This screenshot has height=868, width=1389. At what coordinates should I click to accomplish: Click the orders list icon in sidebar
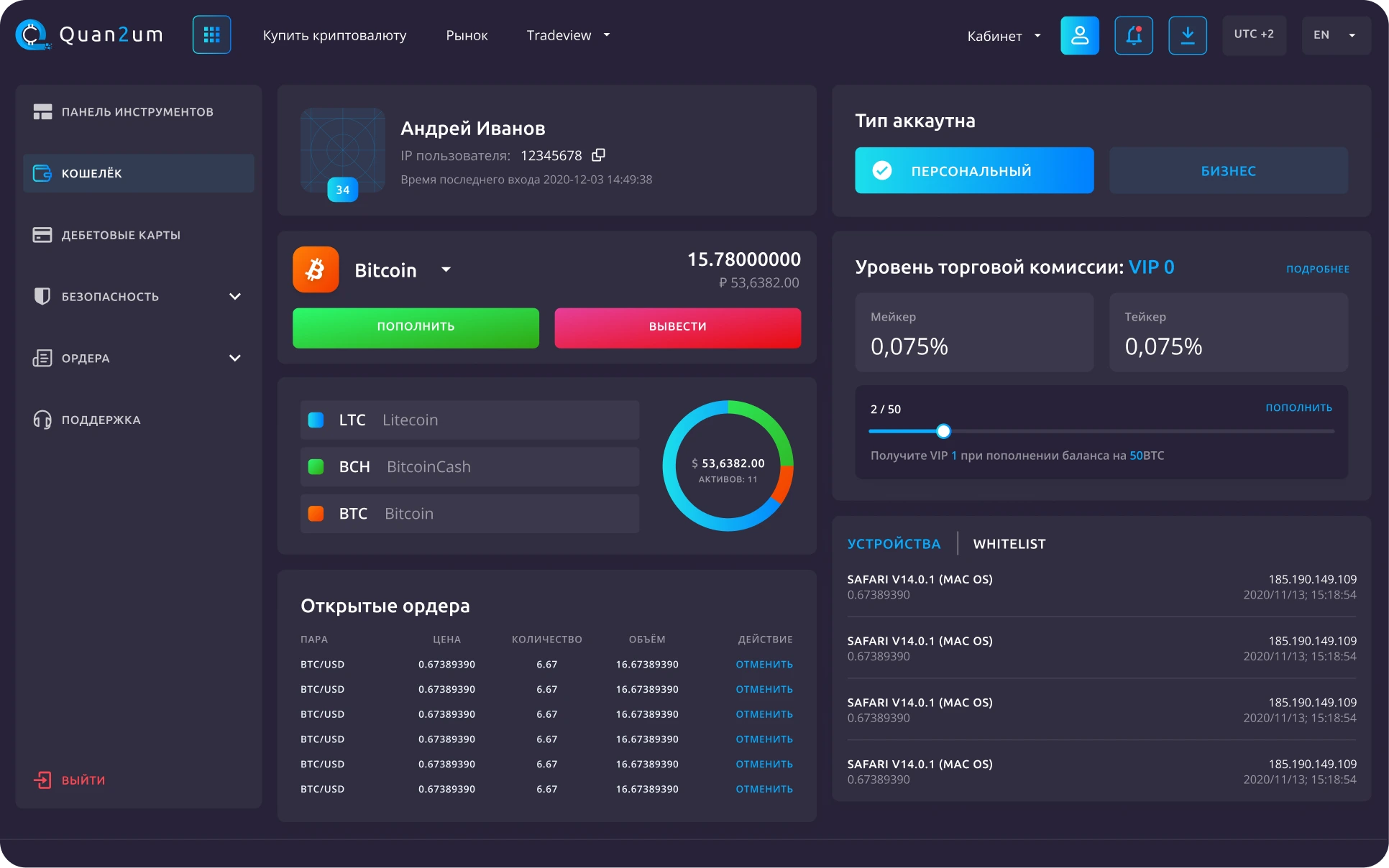coord(42,358)
